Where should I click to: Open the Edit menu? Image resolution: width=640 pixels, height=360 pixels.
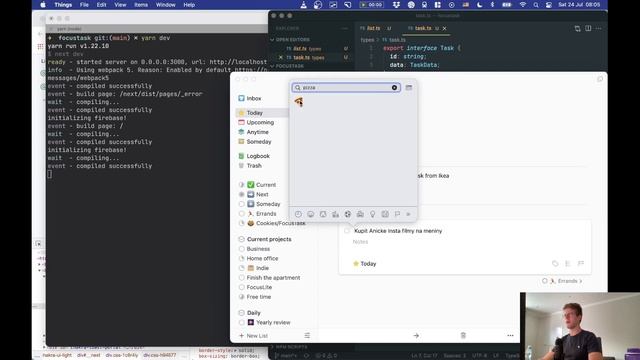click(101, 5)
